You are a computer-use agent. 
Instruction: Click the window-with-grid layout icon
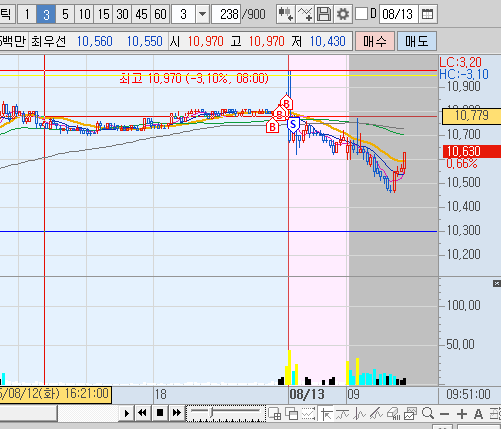click(275, 414)
